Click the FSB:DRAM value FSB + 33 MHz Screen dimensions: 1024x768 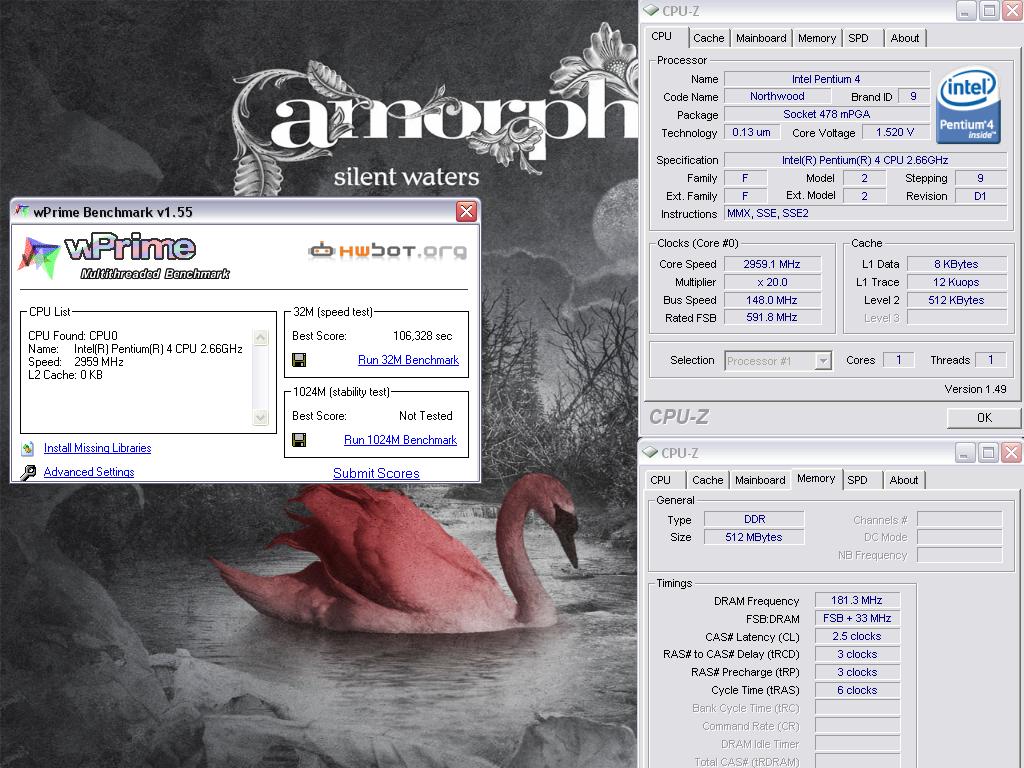pos(857,618)
